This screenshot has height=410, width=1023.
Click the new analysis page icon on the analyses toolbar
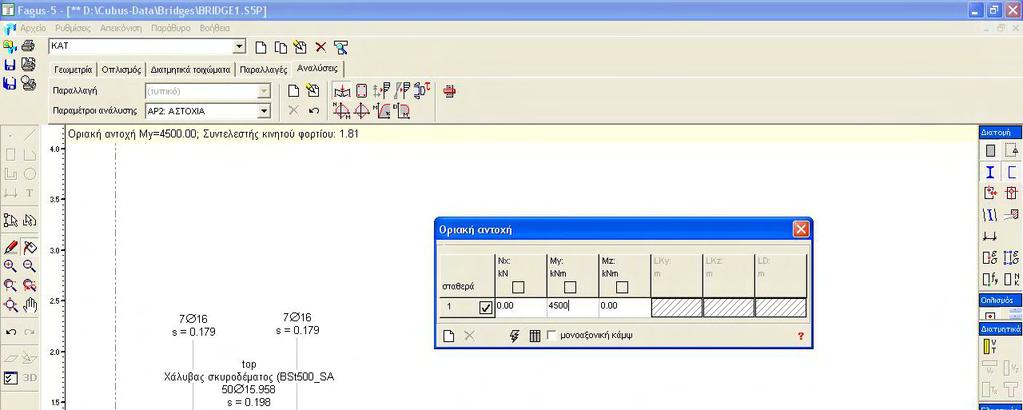(294, 91)
